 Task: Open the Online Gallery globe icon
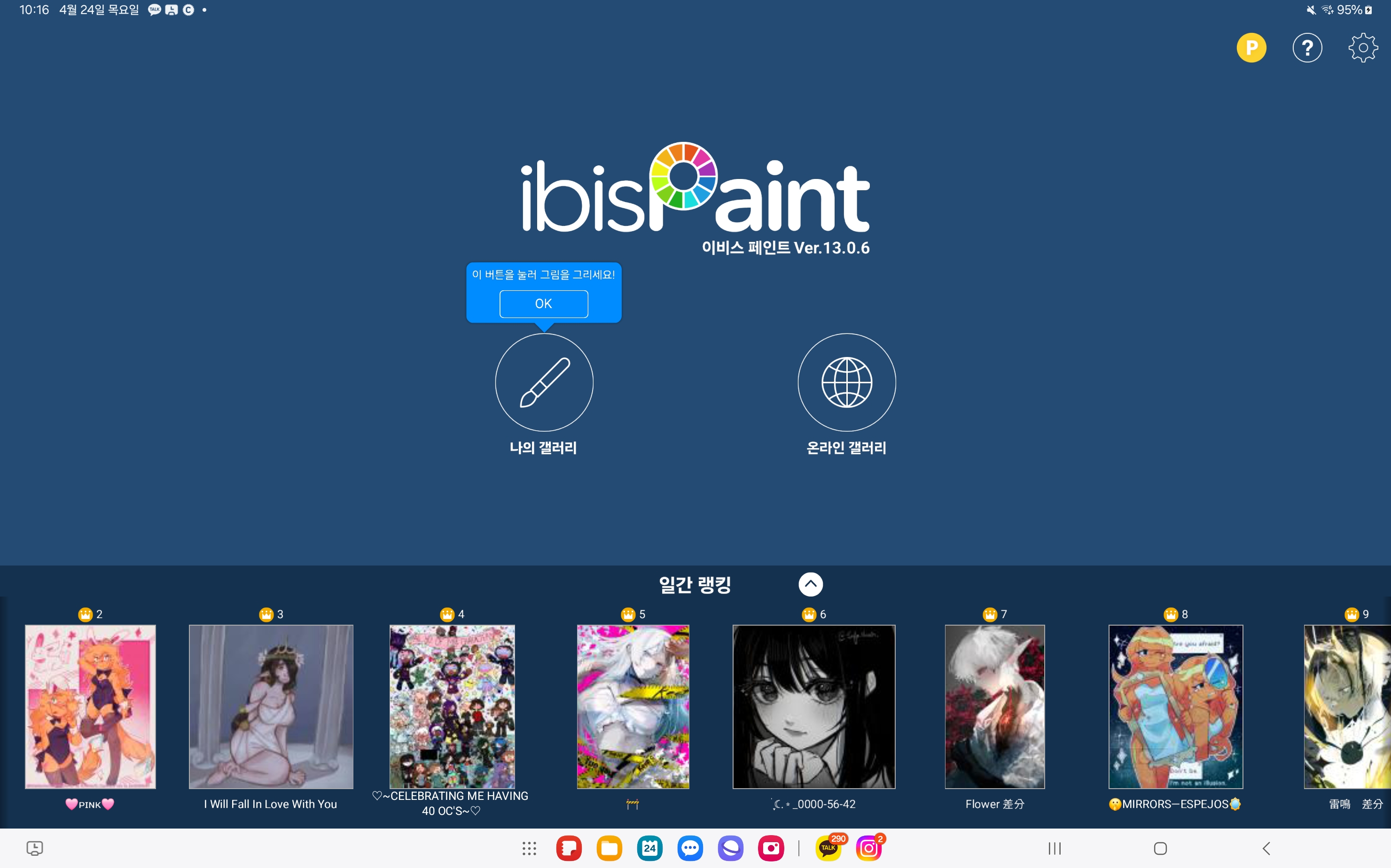pyautogui.click(x=846, y=382)
